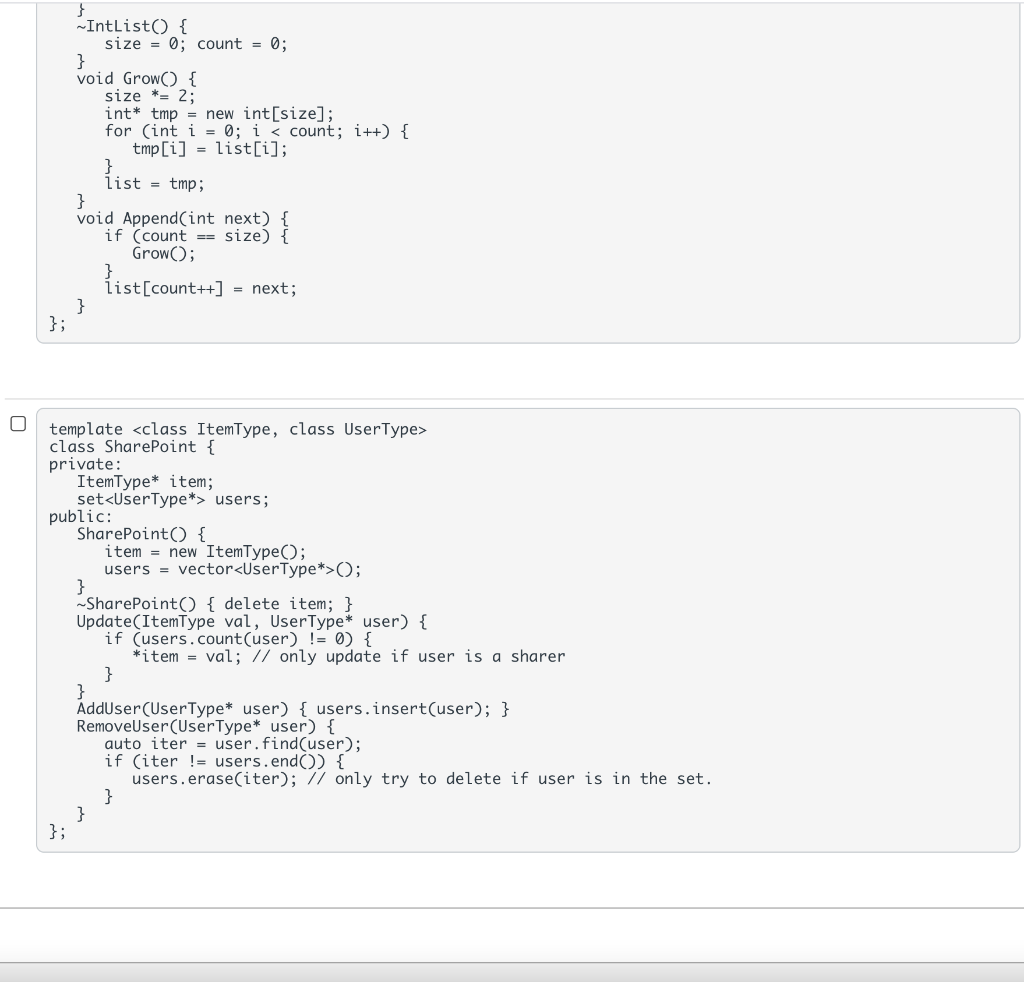Click the 'list = tmp;' assignment line

[155, 184]
